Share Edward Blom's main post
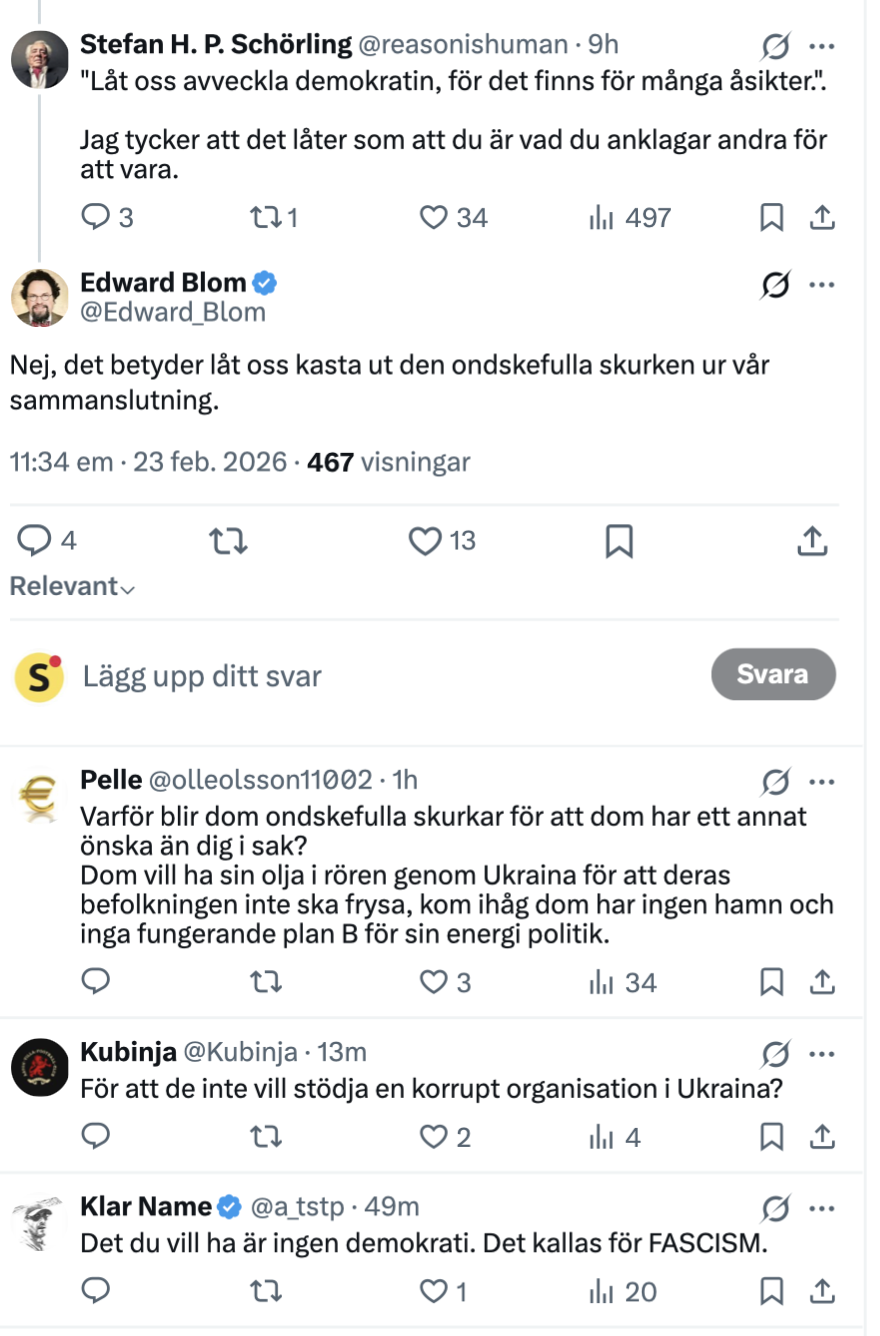The height and width of the screenshot is (1336, 880). coord(813,541)
